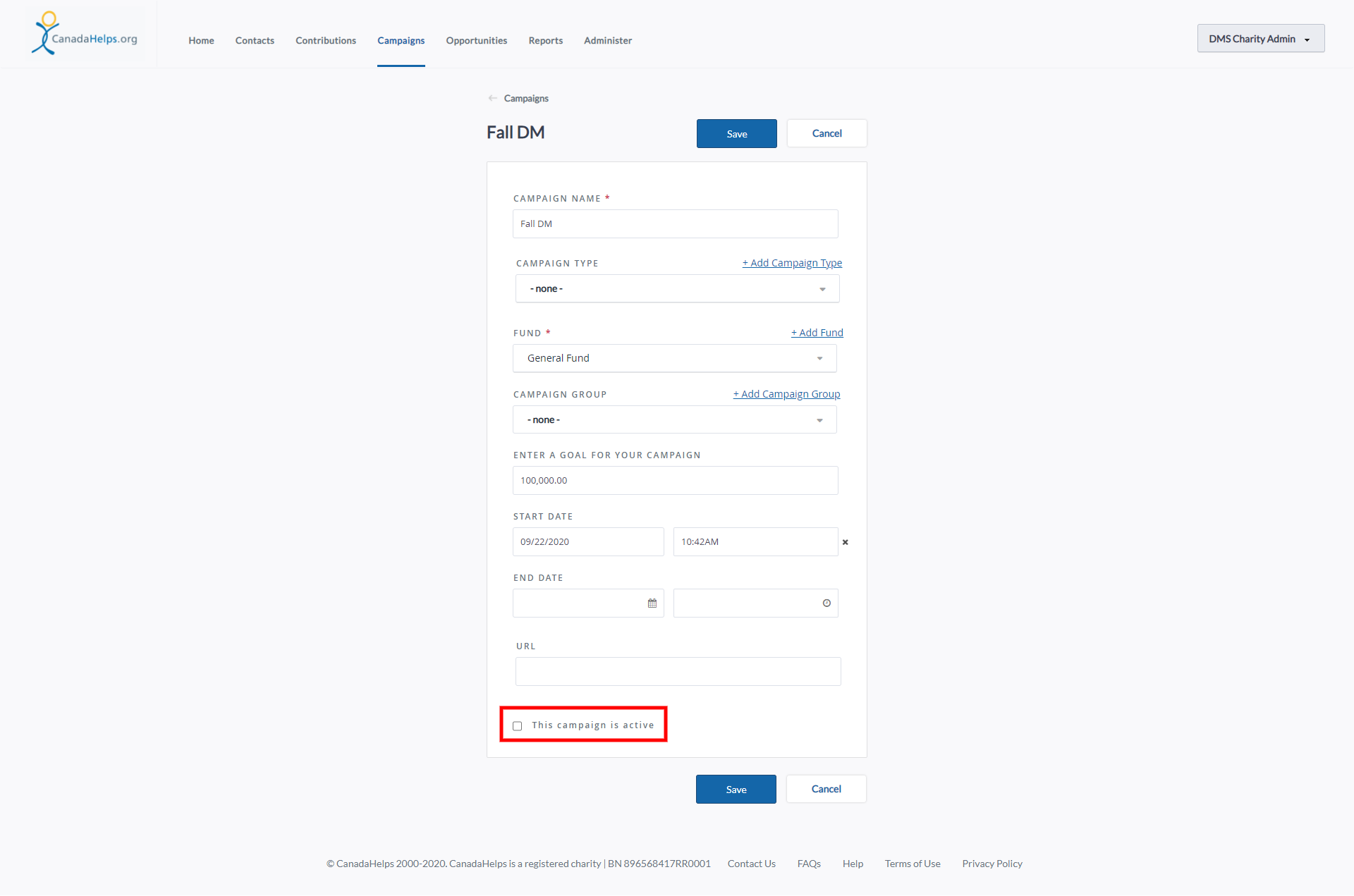Click the bottom Save button
1354x896 pixels.
coord(736,790)
